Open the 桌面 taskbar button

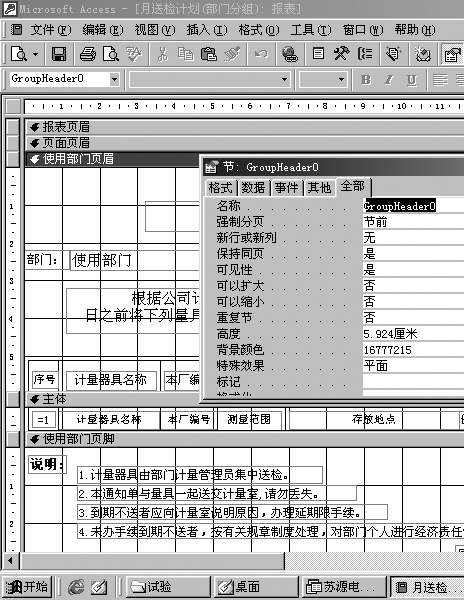click(256, 587)
